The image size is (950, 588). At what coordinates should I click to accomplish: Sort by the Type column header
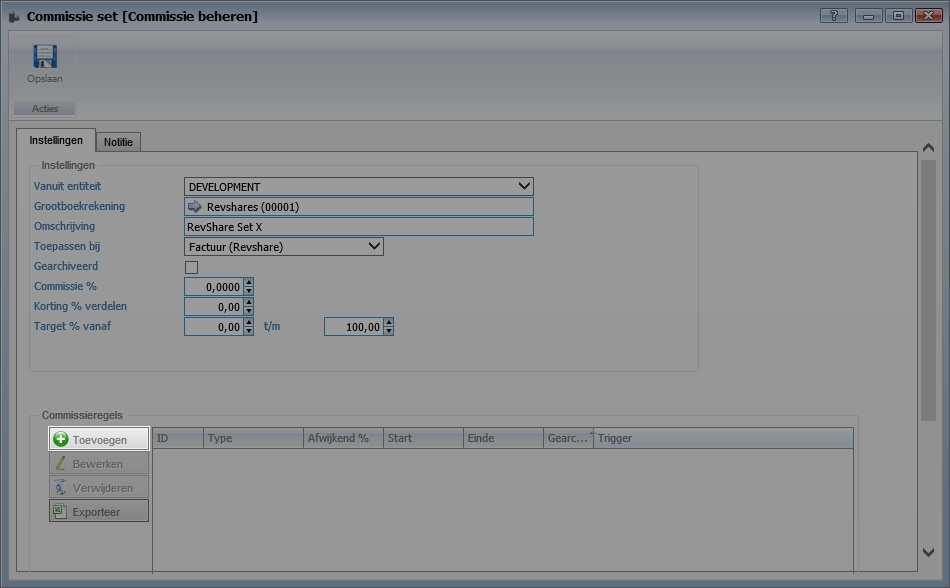(253, 438)
